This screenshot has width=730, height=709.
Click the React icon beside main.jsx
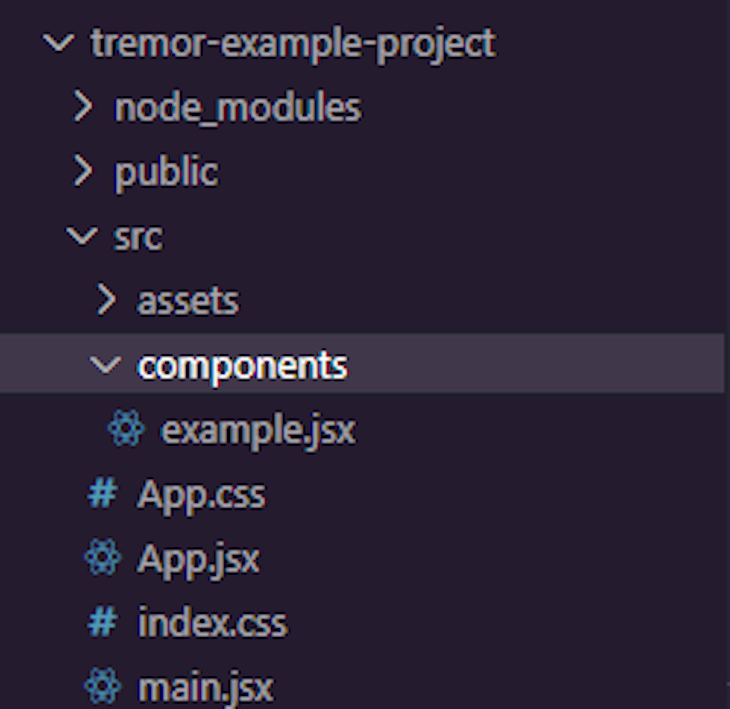coord(102,686)
